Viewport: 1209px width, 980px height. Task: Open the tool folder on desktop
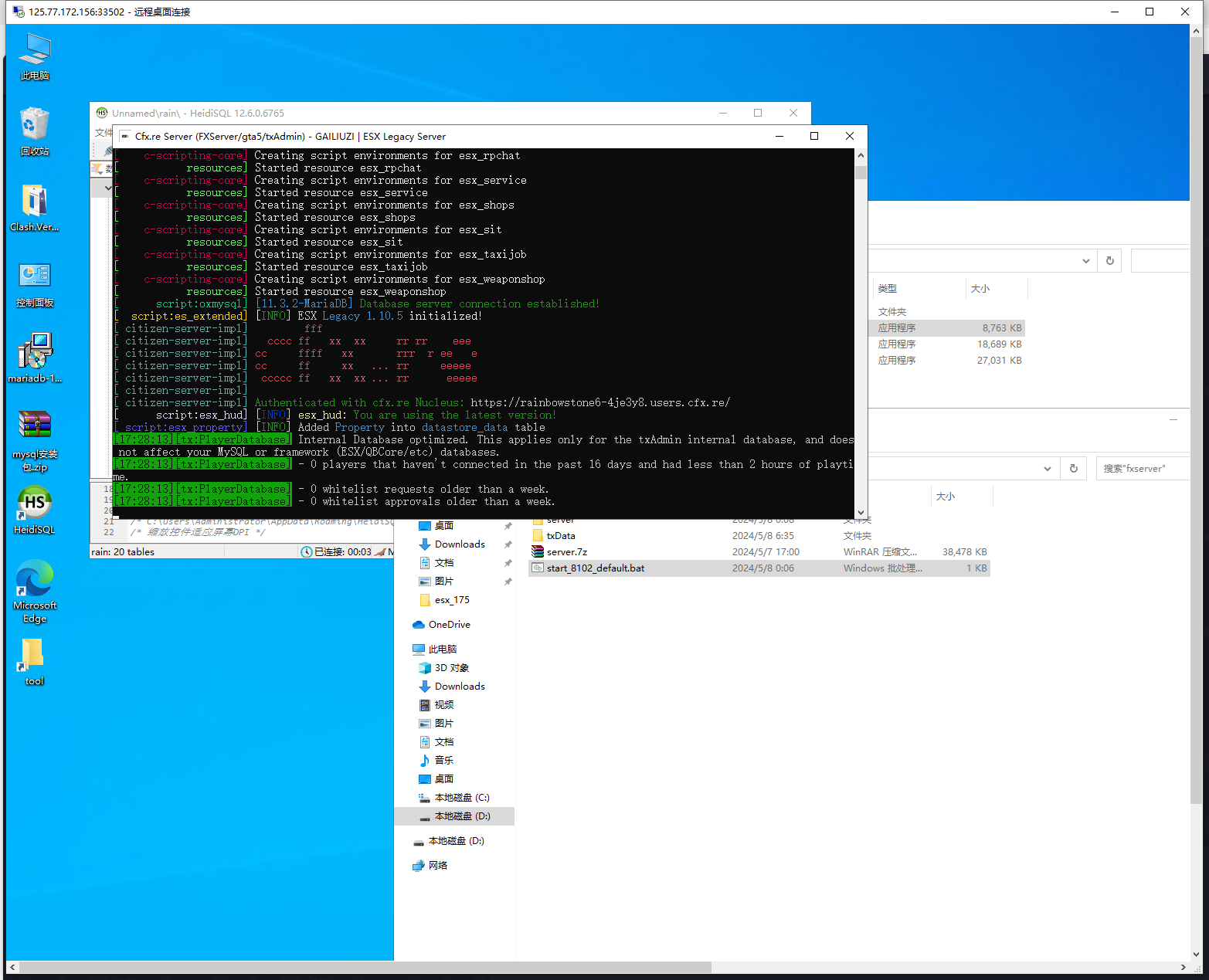(35, 662)
